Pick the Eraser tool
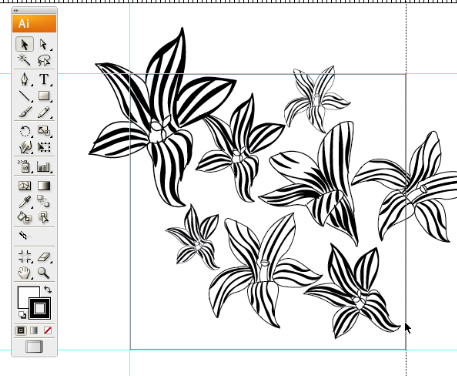The image size is (457, 376). click(x=44, y=257)
